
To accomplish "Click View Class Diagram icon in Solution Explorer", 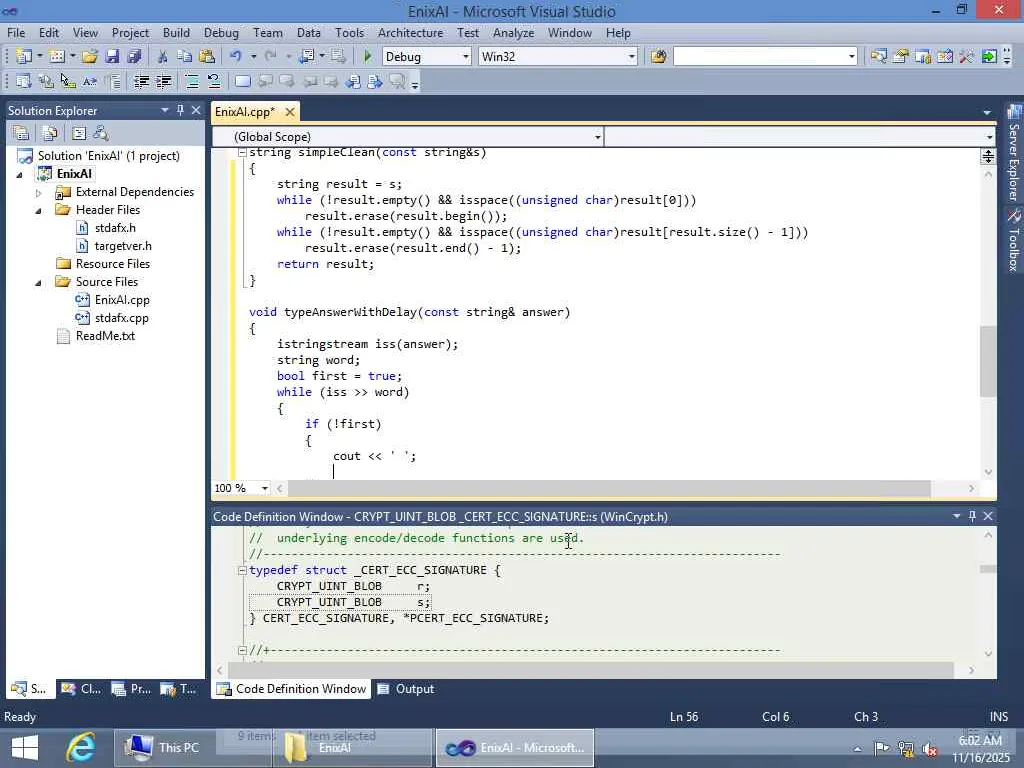I will click(101, 133).
